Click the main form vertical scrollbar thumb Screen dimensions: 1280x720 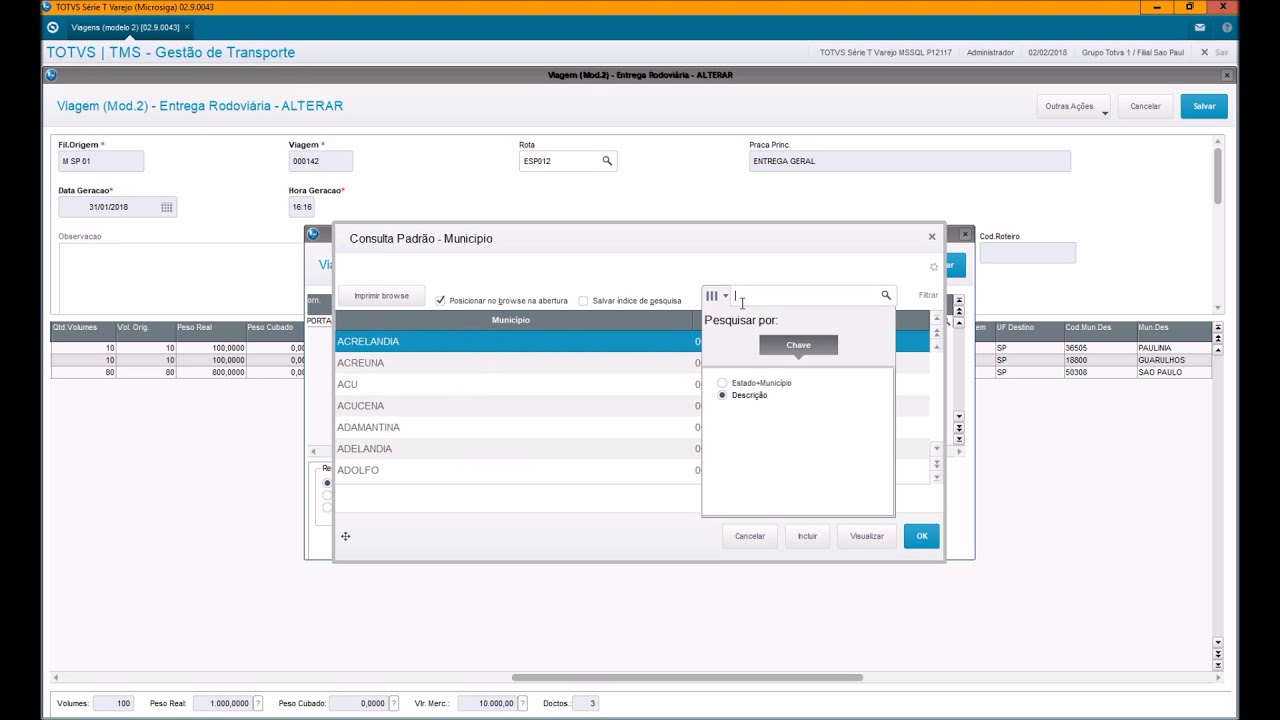coord(1217,175)
